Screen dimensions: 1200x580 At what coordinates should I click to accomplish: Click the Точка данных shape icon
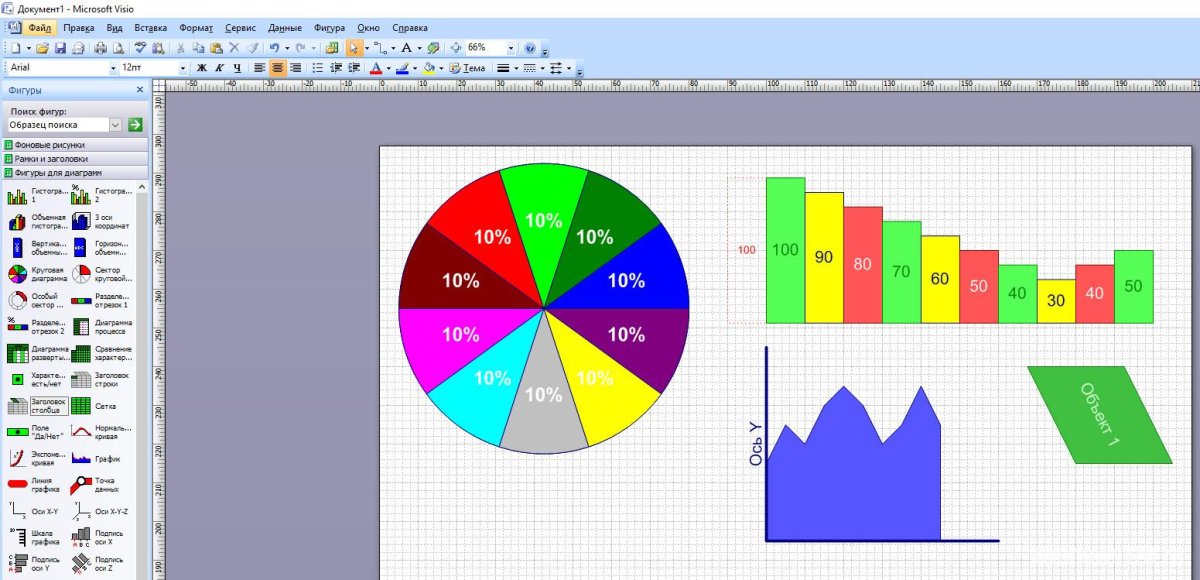pyautogui.click(x=83, y=483)
